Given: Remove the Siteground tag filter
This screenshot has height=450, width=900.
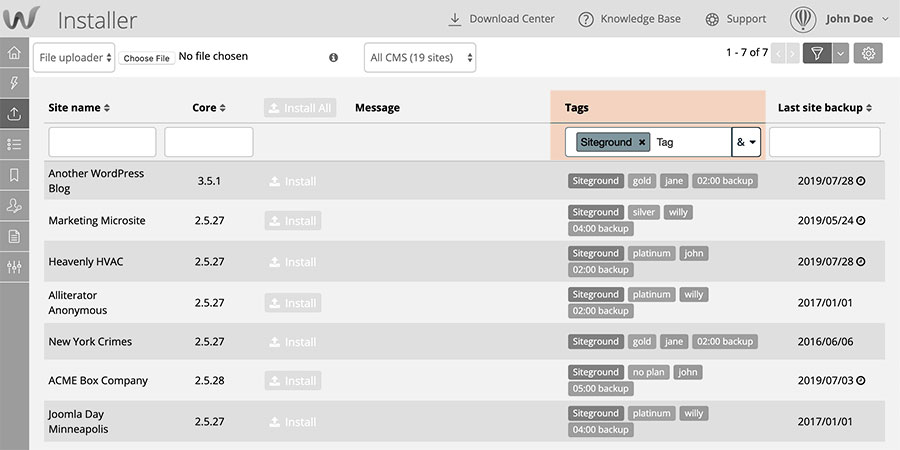Looking at the screenshot, I should pos(642,142).
